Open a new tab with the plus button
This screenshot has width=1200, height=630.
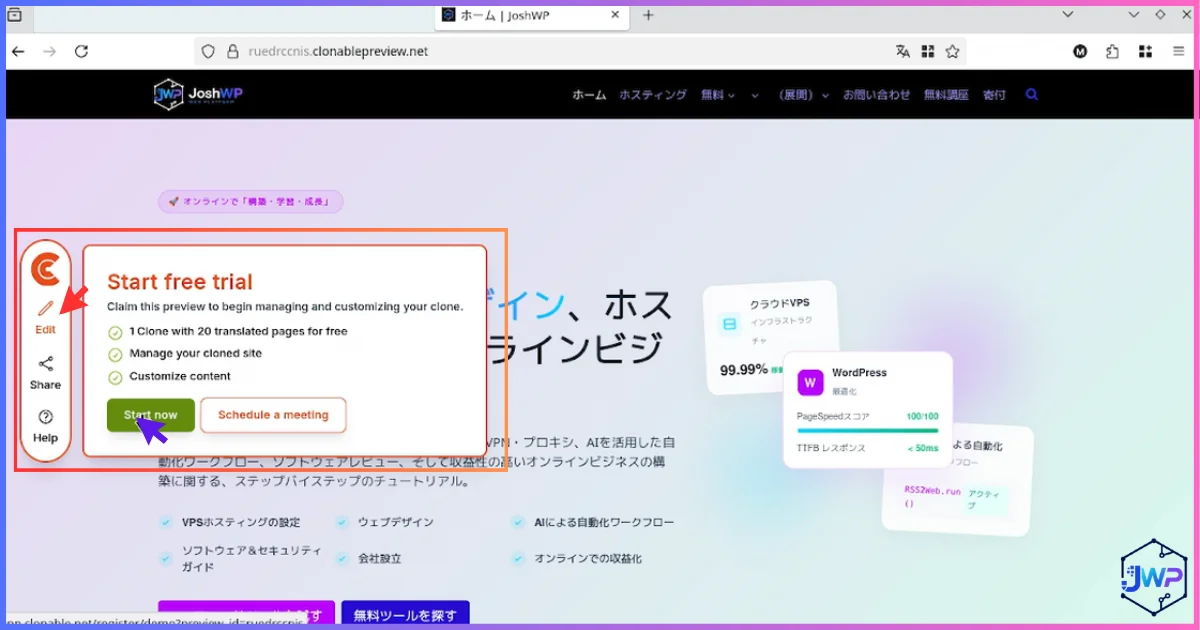click(x=648, y=15)
